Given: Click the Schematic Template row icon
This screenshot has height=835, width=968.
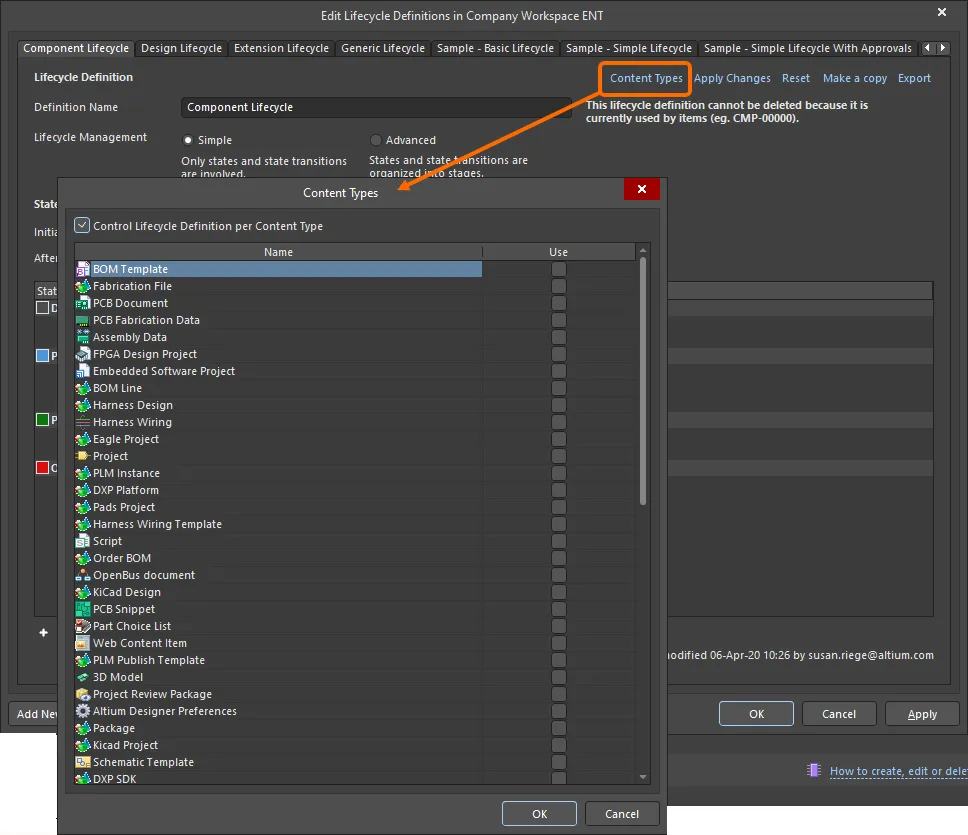Looking at the screenshot, I should coord(83,762).
